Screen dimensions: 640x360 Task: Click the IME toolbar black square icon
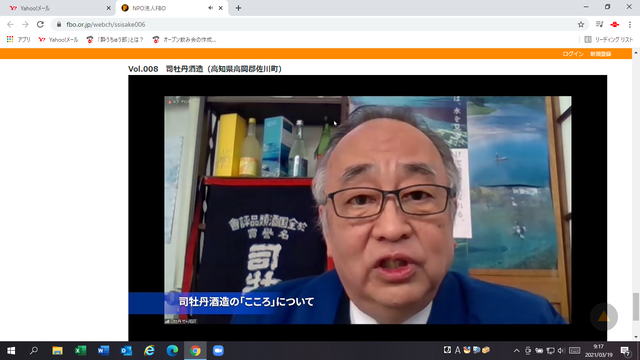(447, 350)
